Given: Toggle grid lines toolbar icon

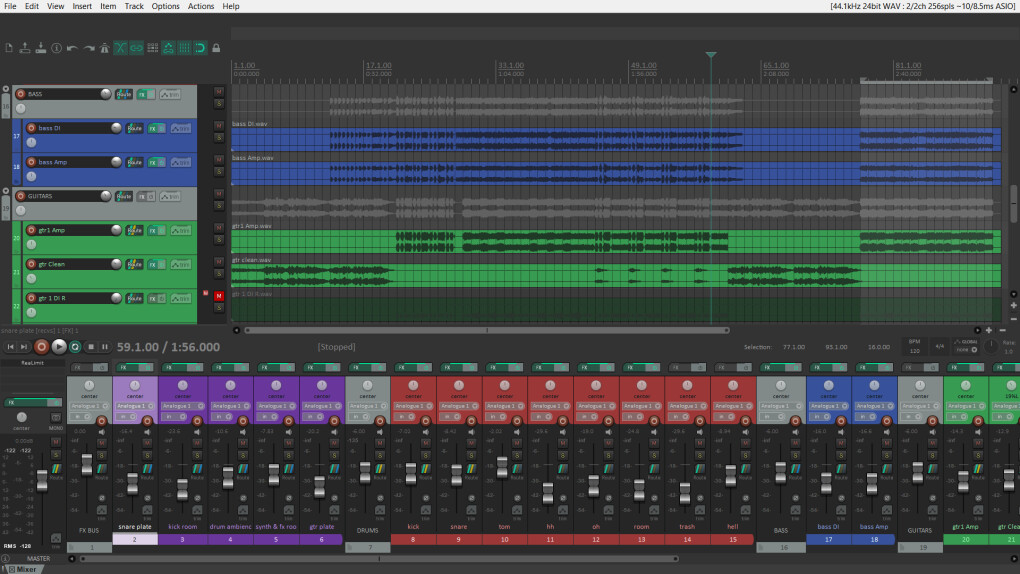Looking at the screenshot, I should click(x=184, y=48).
